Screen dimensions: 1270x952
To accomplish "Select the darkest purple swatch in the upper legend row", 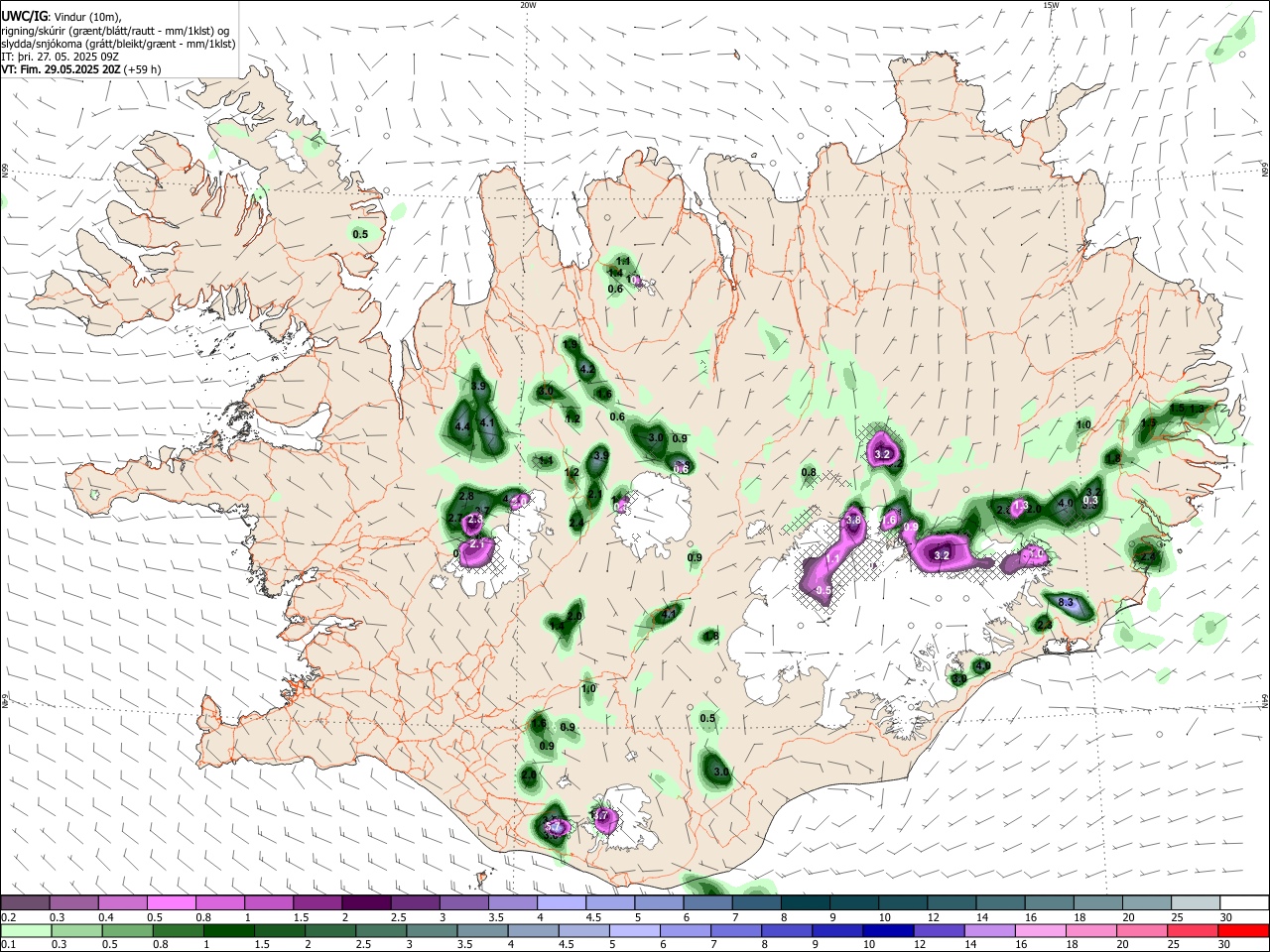I will [365, 902].
